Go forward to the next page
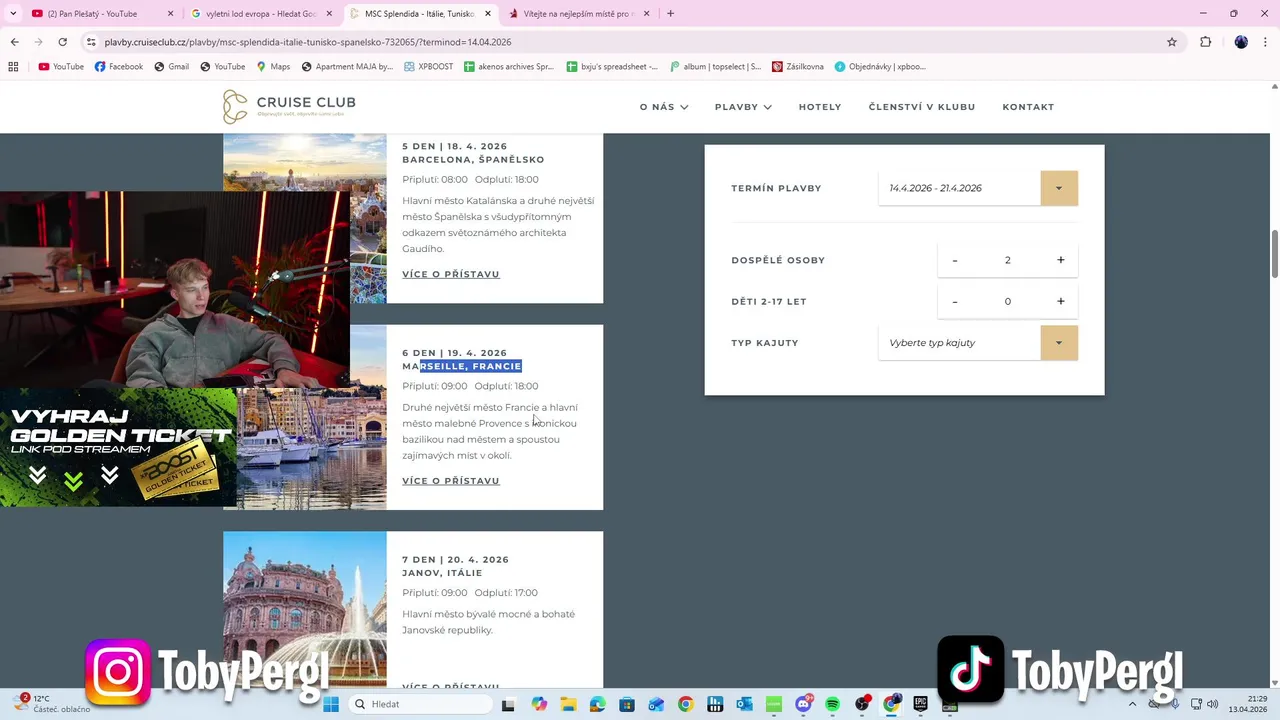This screenshot has width=1280, height=720. [38, 42]
